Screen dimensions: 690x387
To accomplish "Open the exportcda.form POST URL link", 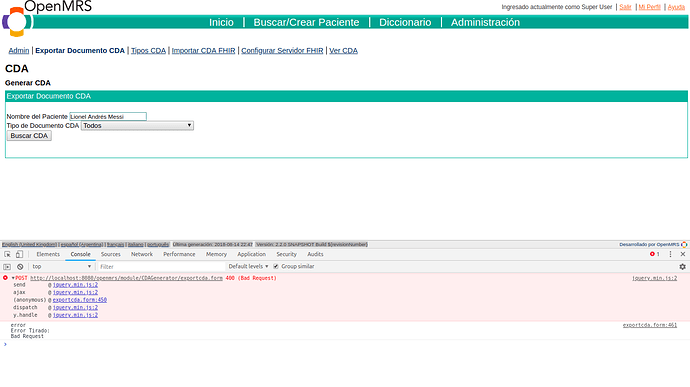I will (x=126, y=278).
